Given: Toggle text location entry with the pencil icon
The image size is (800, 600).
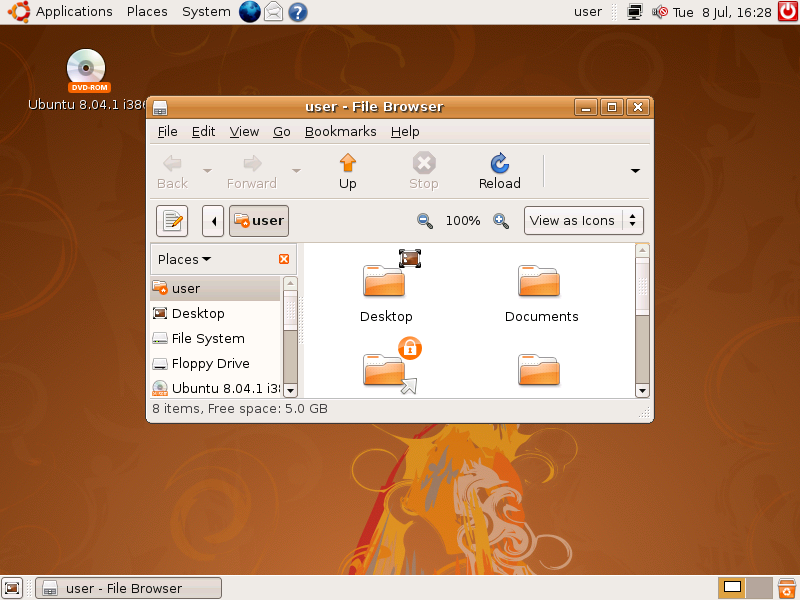Looking at the screenshot, I should pyautogui.click(x=171, y=220).
